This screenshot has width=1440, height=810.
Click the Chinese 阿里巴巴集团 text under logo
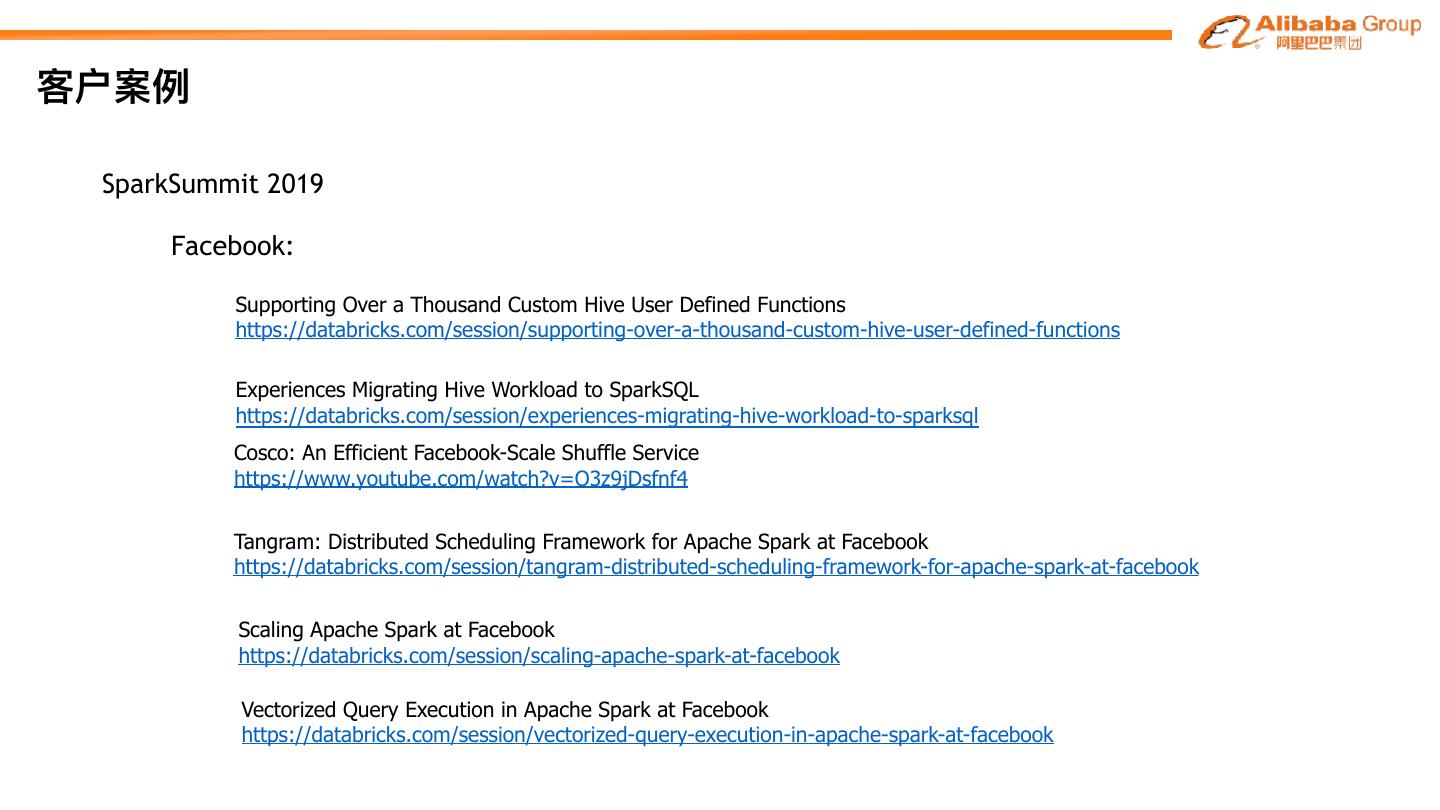coord(1318,43)
